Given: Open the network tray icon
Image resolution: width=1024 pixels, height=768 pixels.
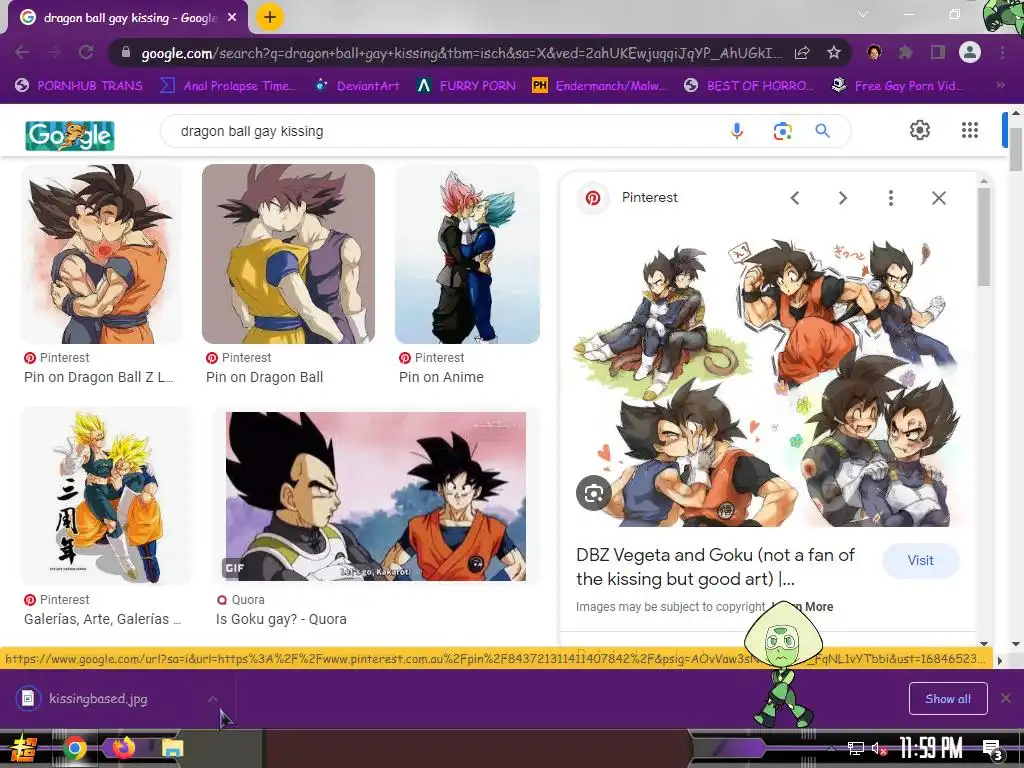Looking at the screenshot, I should pos(856,748).
